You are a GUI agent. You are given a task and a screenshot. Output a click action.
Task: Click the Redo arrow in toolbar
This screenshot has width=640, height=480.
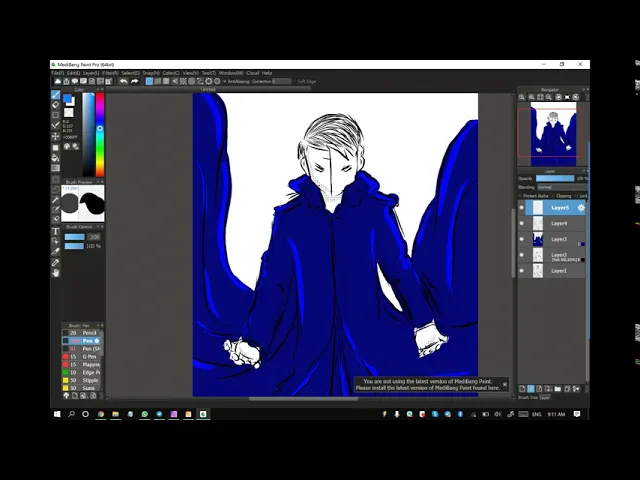[x=134, y=81]
